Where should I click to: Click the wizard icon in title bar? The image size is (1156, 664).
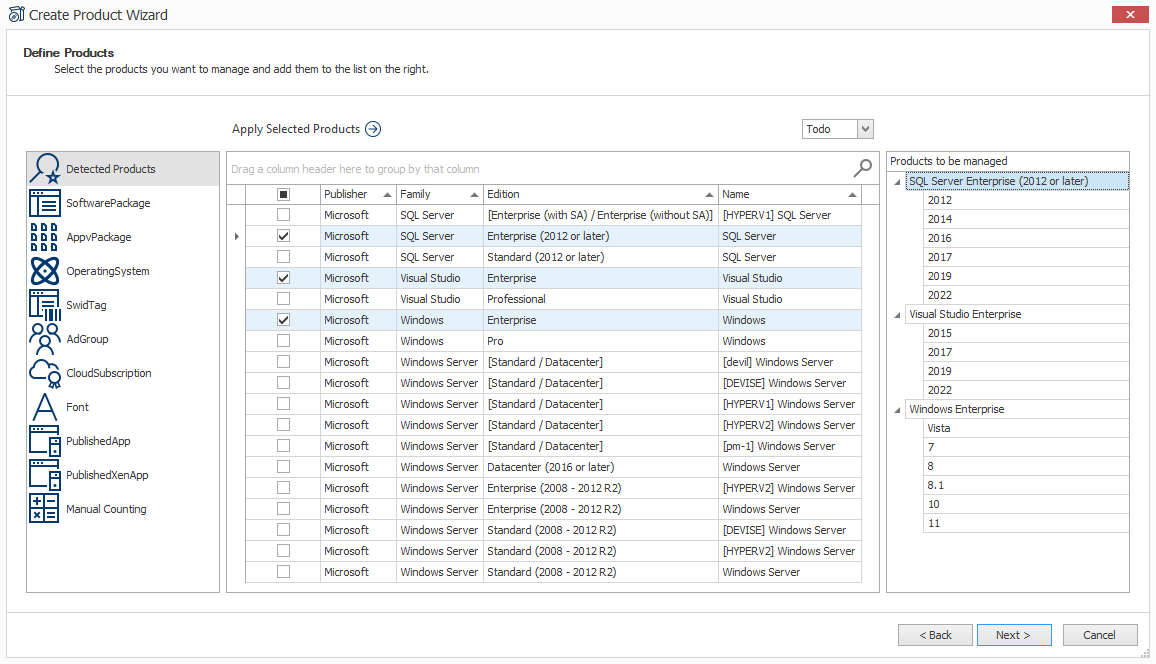(16, 14)
